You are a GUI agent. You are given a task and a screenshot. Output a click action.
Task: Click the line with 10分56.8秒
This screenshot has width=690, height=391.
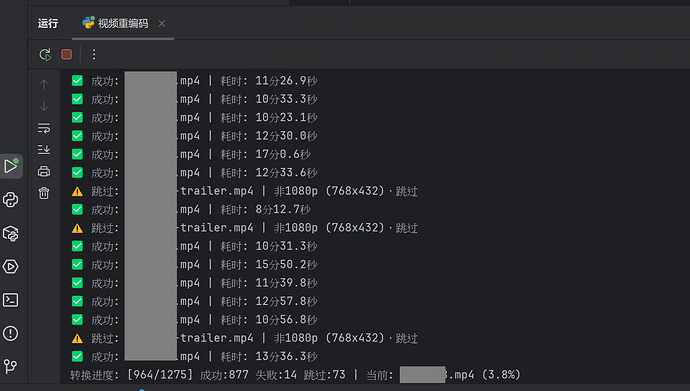[x=194, y=320]
